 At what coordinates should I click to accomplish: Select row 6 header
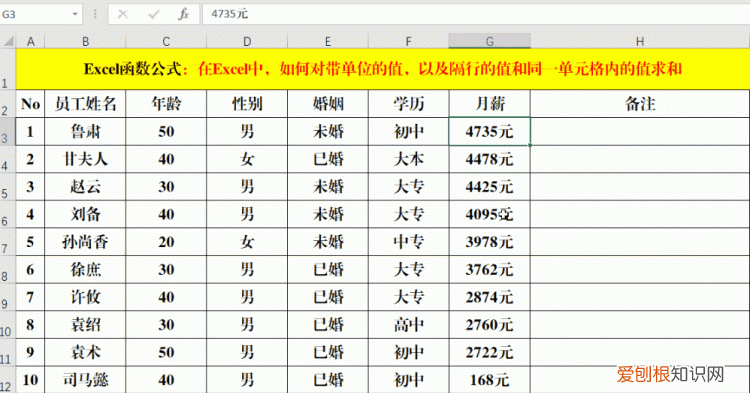(x=8, y=214)
